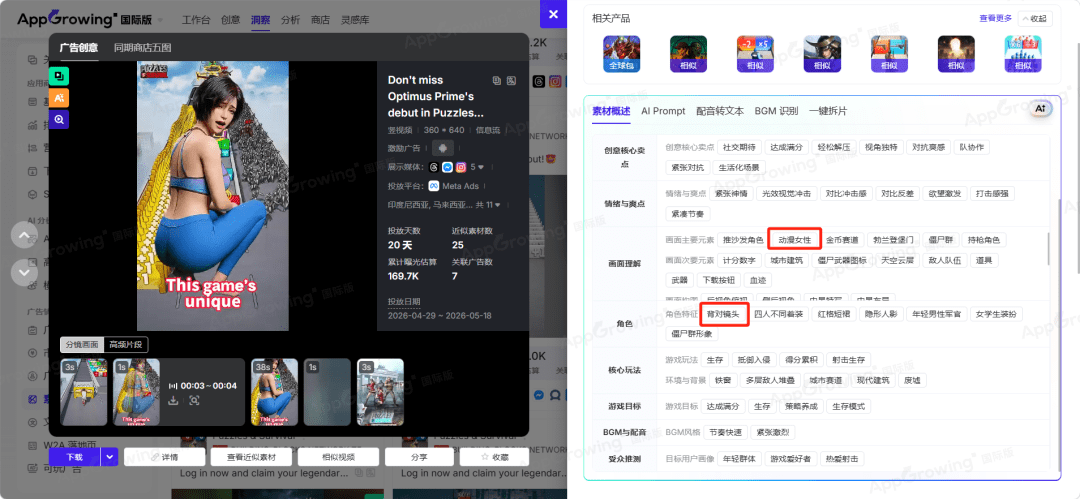The width and height of the screenshot is (1080, 499).
Task: Click the 背对镜头 tag
Action: (723, 314)
